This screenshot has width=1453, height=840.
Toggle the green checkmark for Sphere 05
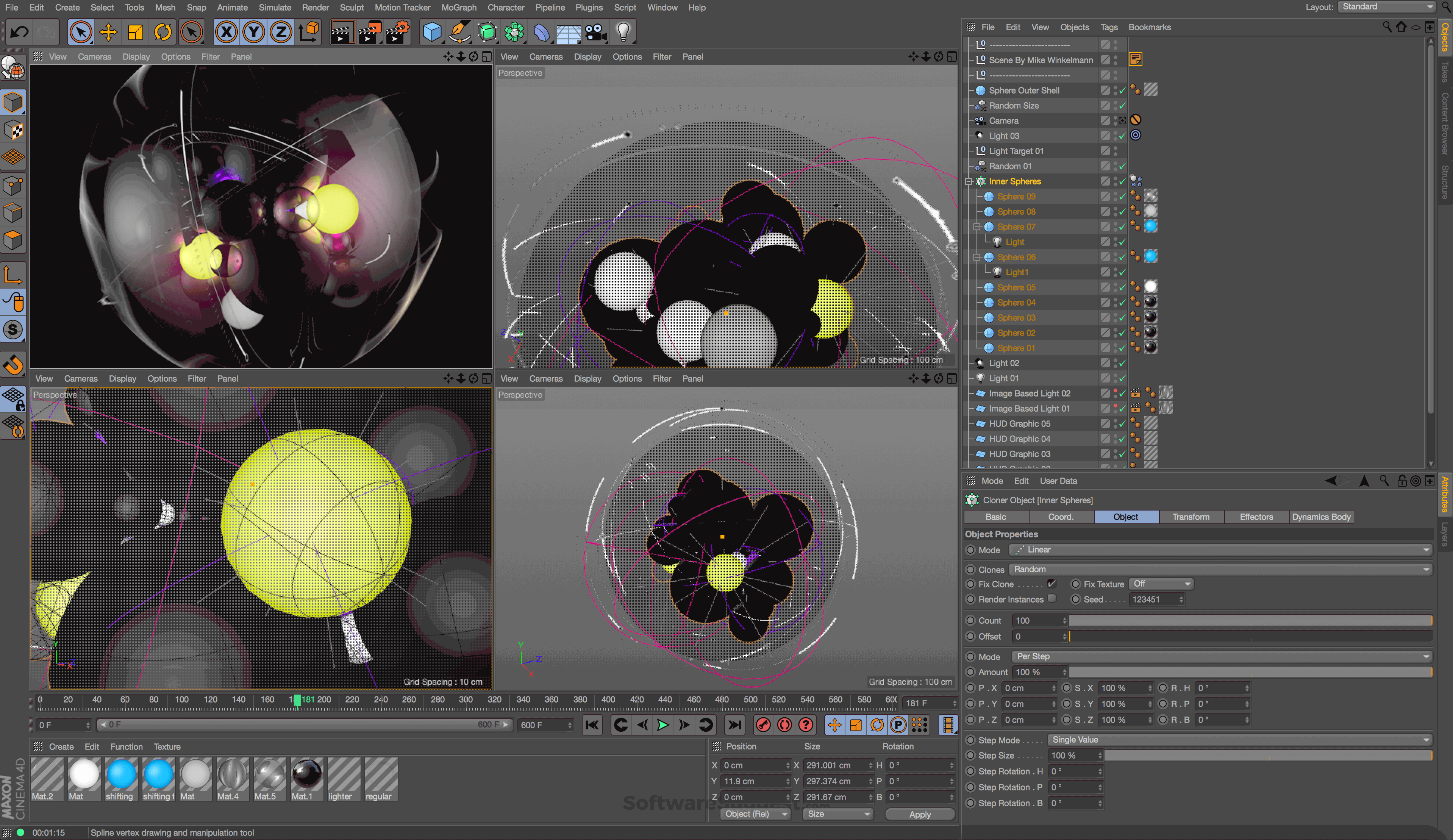click(1122, 287)
